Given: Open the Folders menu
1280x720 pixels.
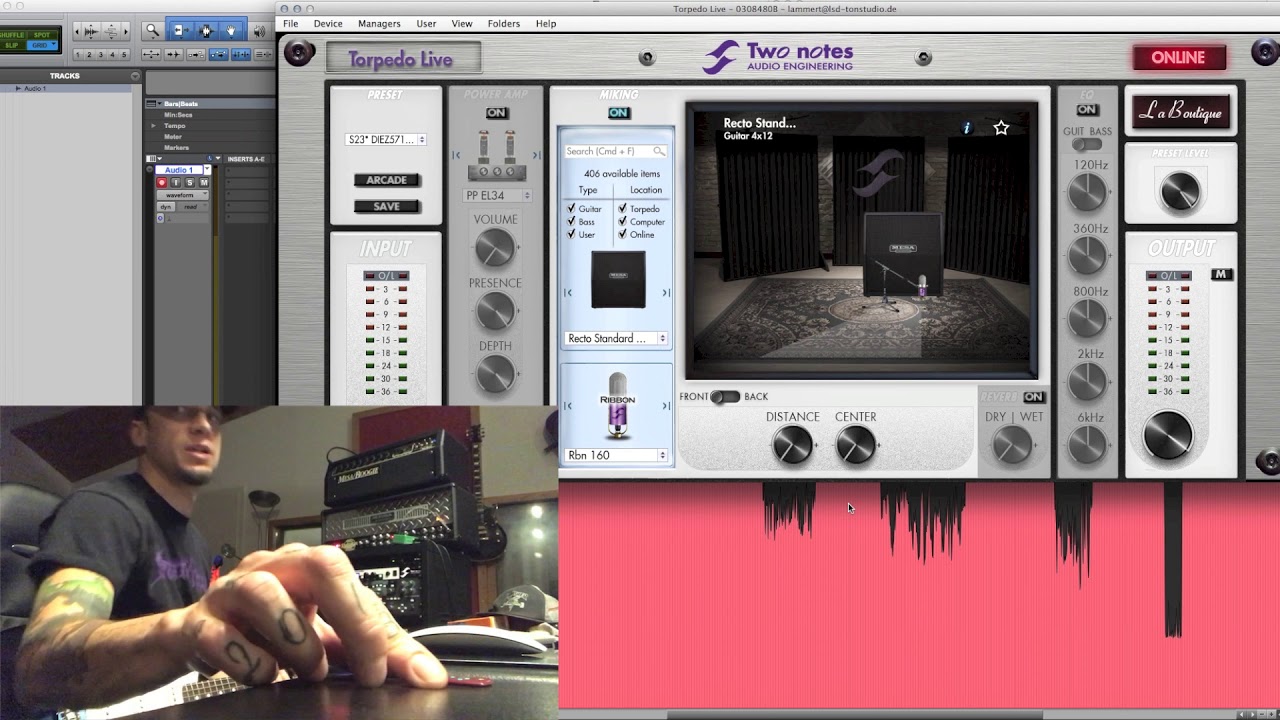Looking at the screenshot, I should [504, 23].
